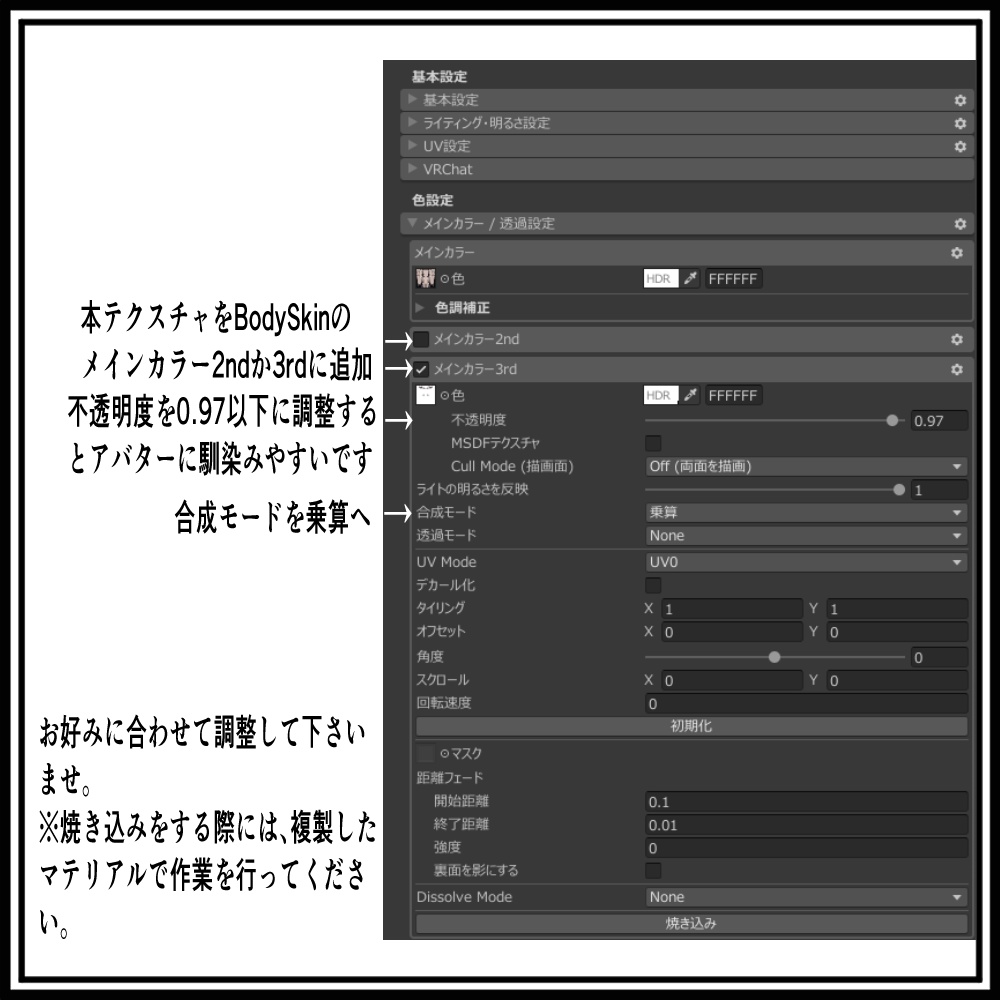Click the 不透明度 slider handle at 0.97
The image size is (1000, 1000).
[894, 420]
